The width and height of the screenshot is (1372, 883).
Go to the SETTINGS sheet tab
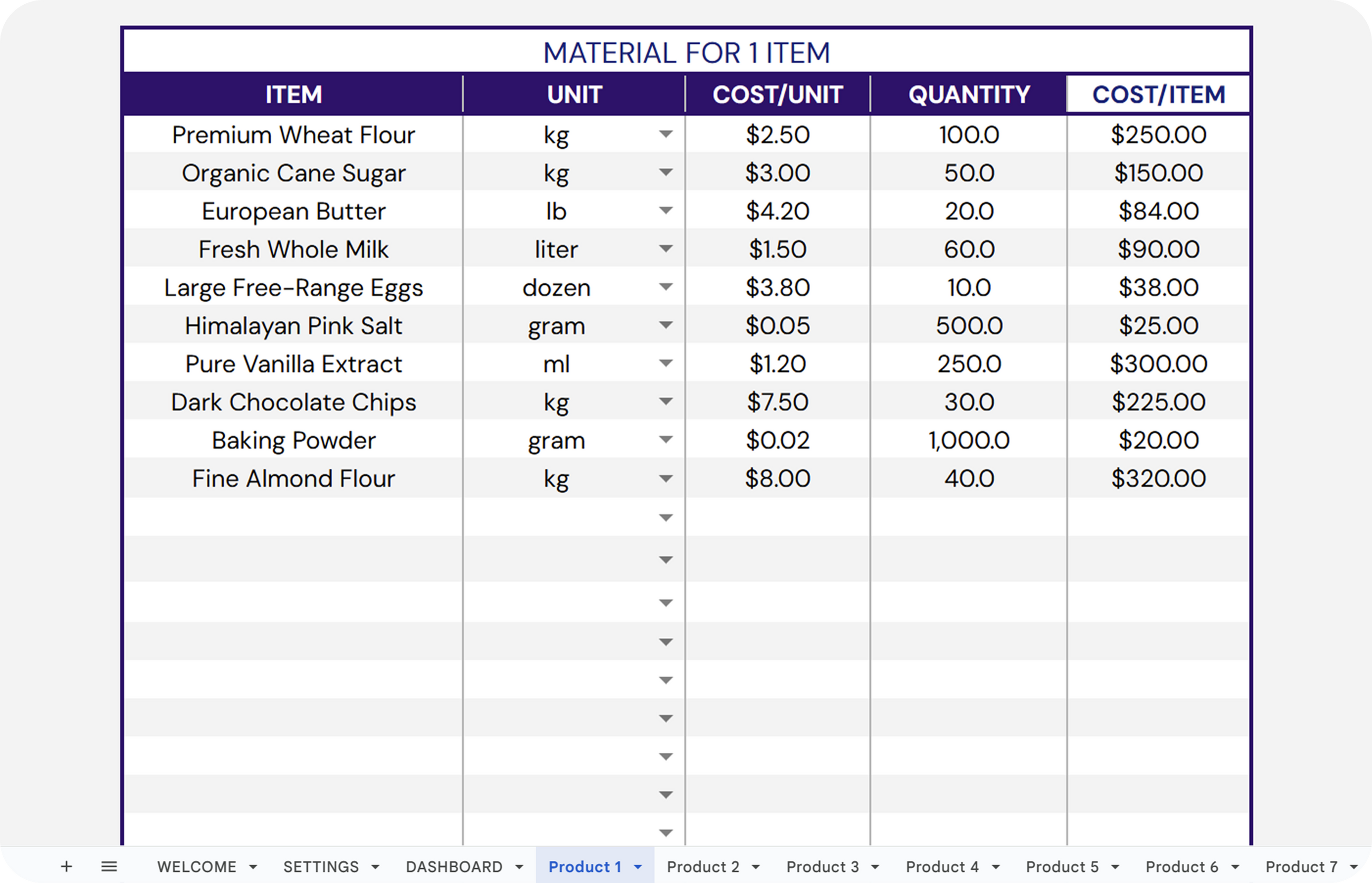(321, 866)
